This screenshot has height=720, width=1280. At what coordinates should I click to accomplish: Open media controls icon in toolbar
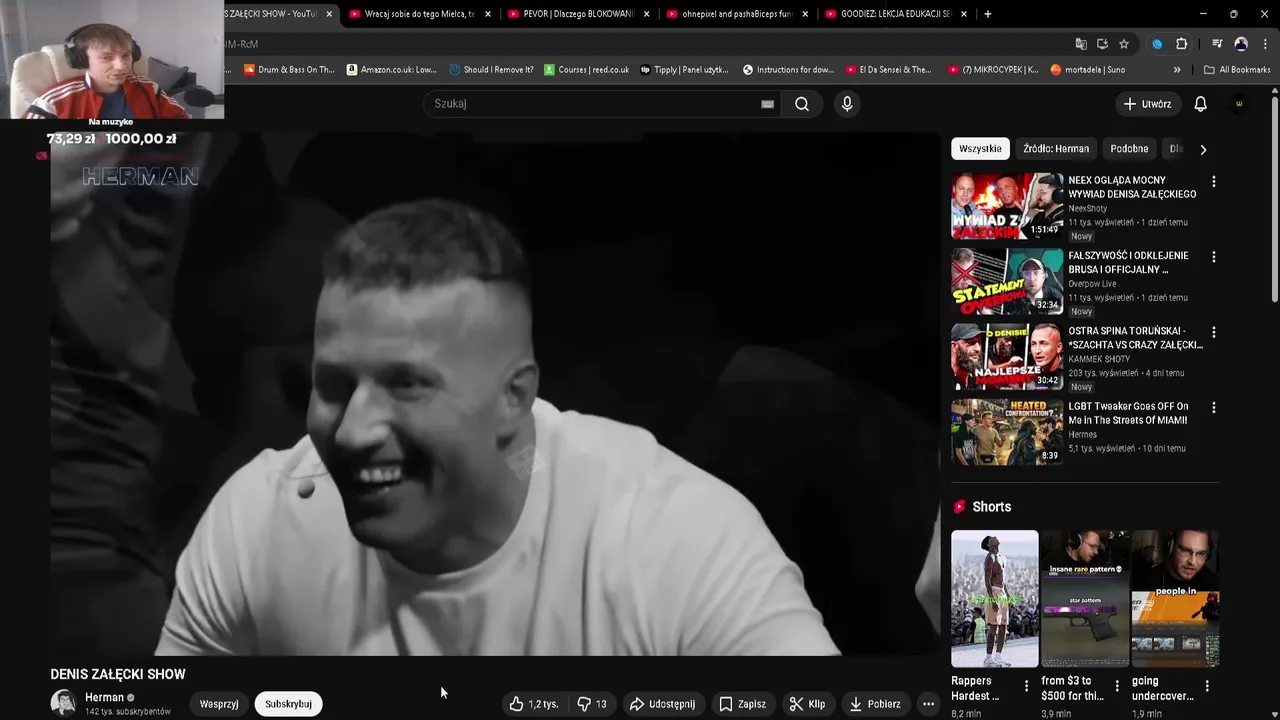tap(1217, 44)
